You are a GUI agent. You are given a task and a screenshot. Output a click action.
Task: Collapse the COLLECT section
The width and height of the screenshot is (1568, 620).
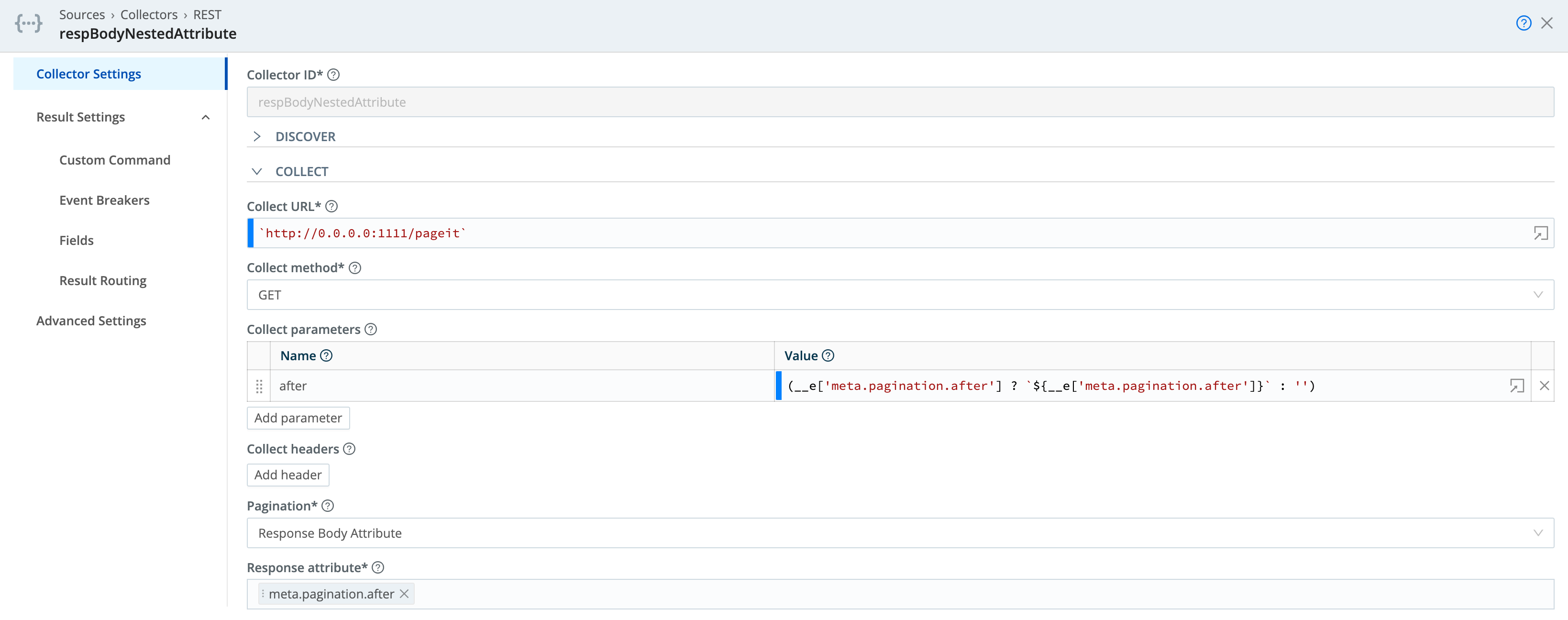pyautogui.click(x=257, y=171)
